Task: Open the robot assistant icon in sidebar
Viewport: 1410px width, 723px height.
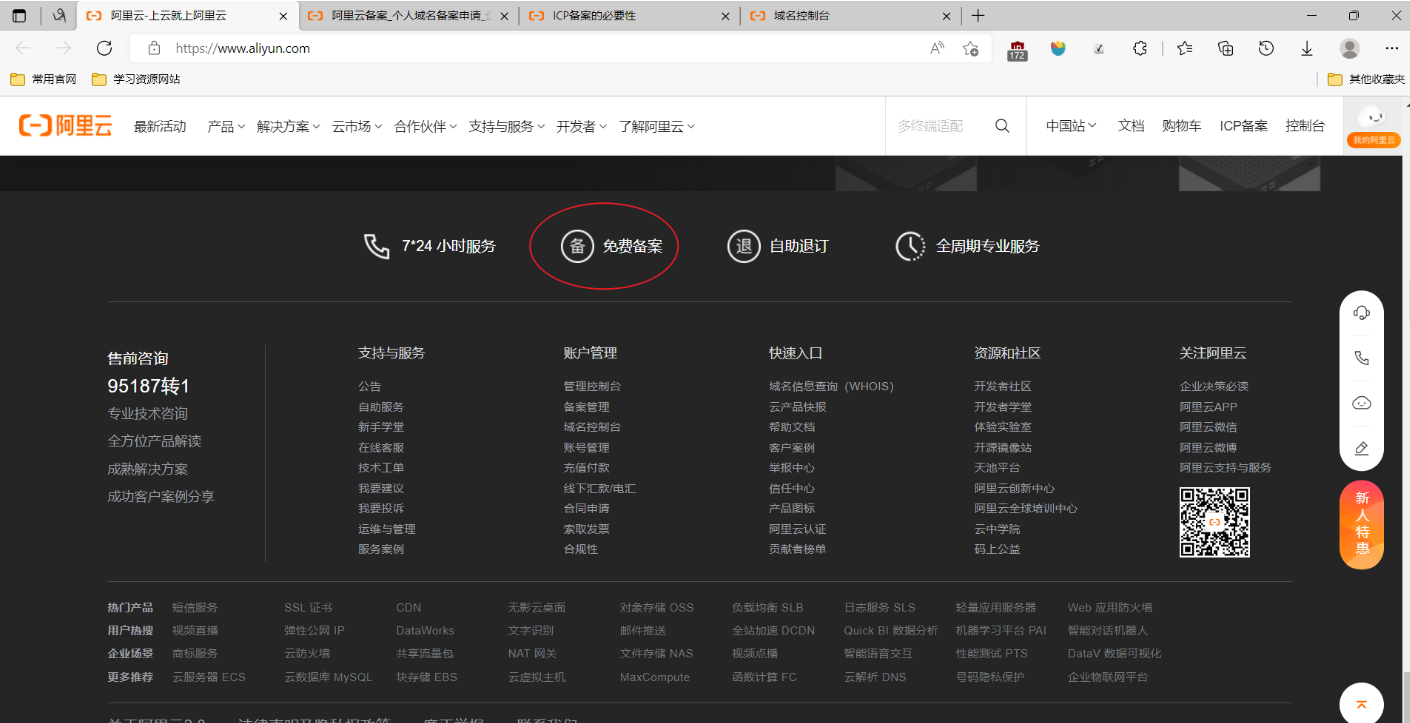Action: (x=1361, y=403)
